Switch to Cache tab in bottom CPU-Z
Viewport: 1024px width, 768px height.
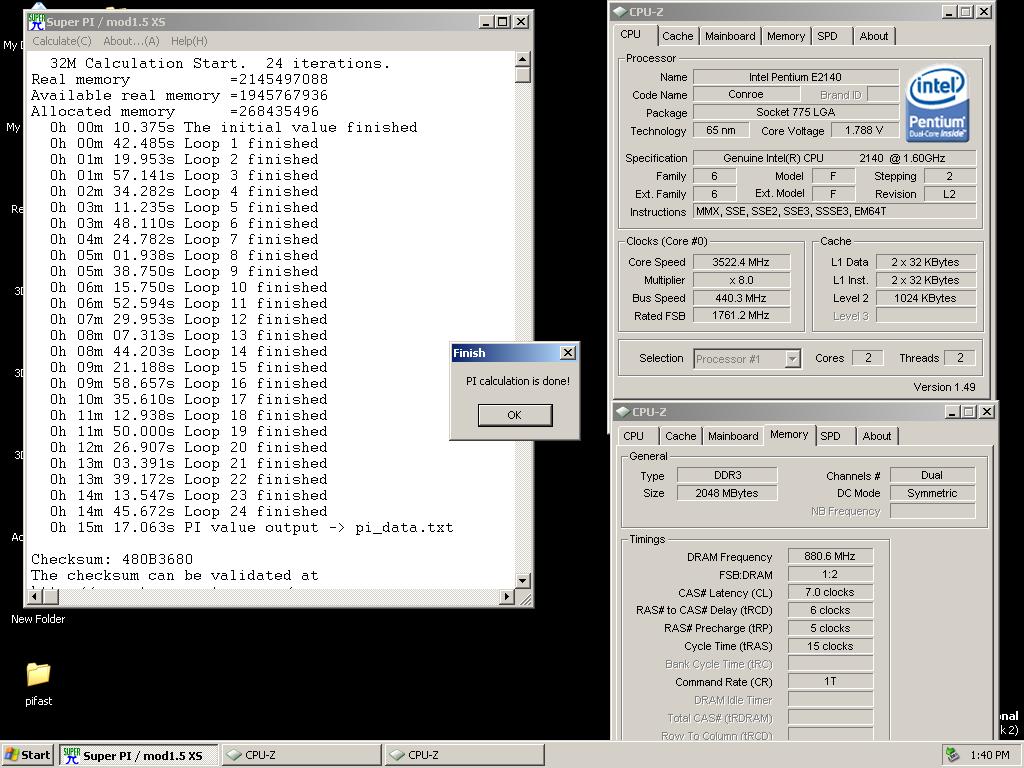coord(680,436)
